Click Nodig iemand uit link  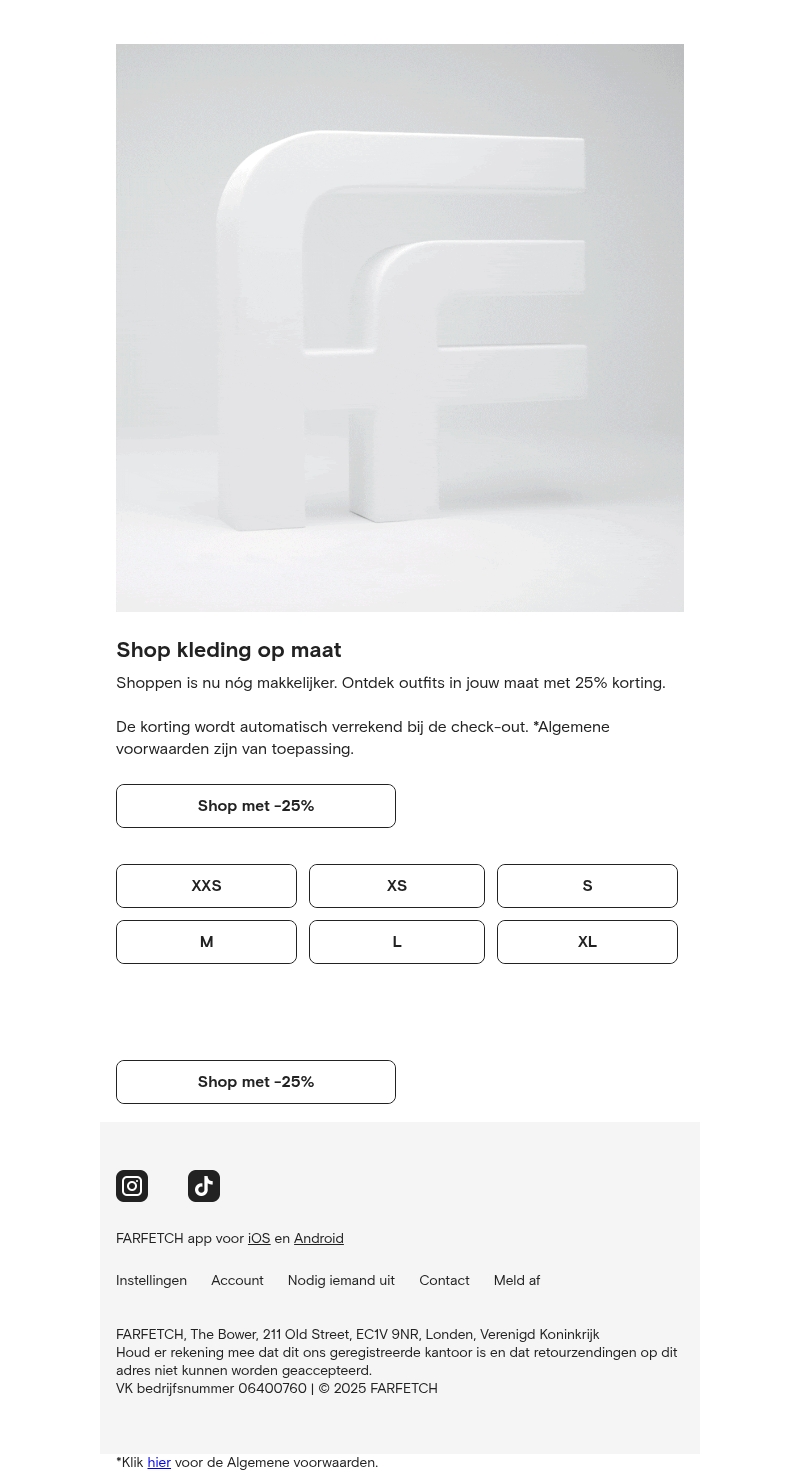(341, 1280)
